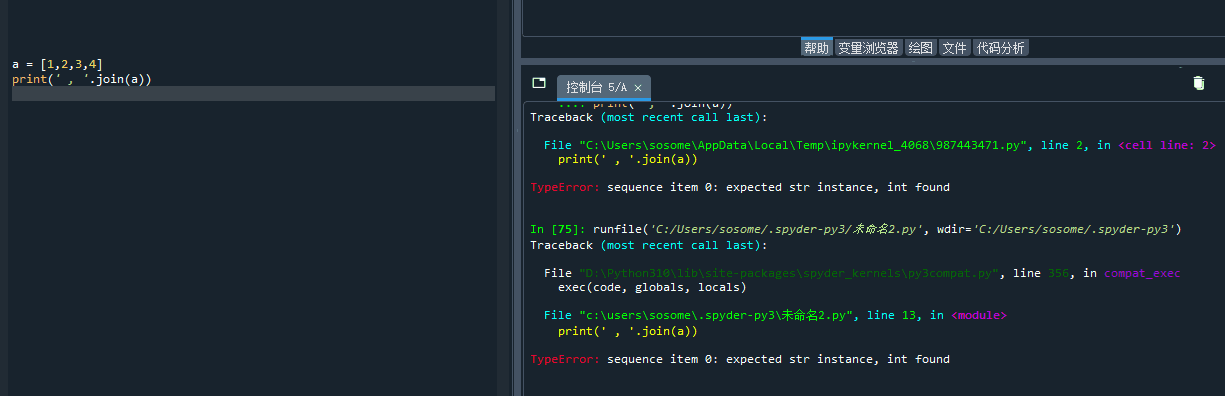Viewport: 1225px width, 396px height.
Task: Click the editor line 'a = [1,2,3,4]'
Action: [57, 65]
